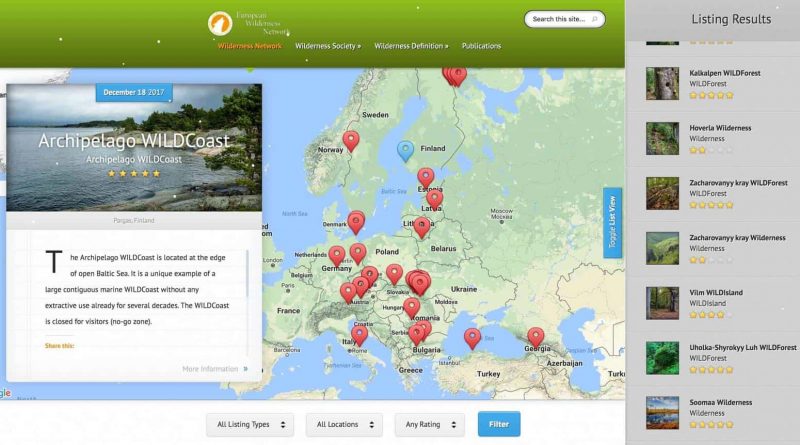
Task: Open the Zacharovanyy kray Wilderness listing
Action: coord(737,238)
